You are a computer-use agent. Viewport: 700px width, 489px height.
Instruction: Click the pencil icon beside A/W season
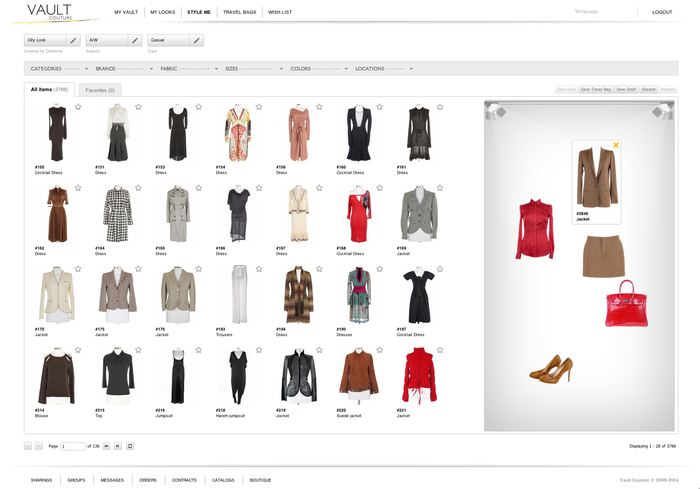134,41
